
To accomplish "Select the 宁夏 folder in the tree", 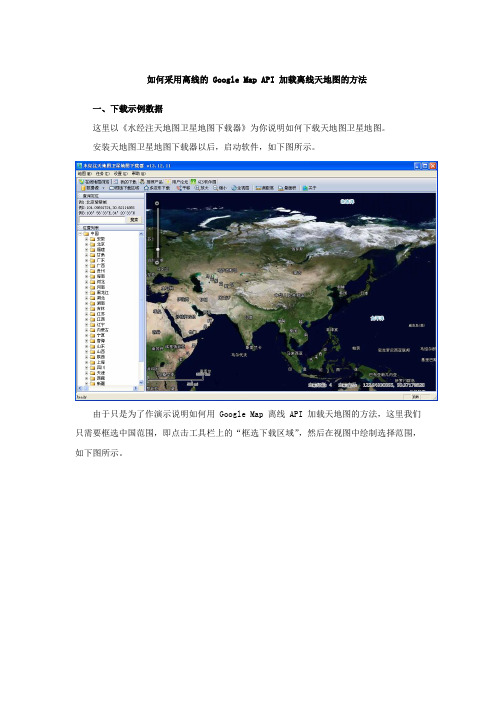I will 98,335.
